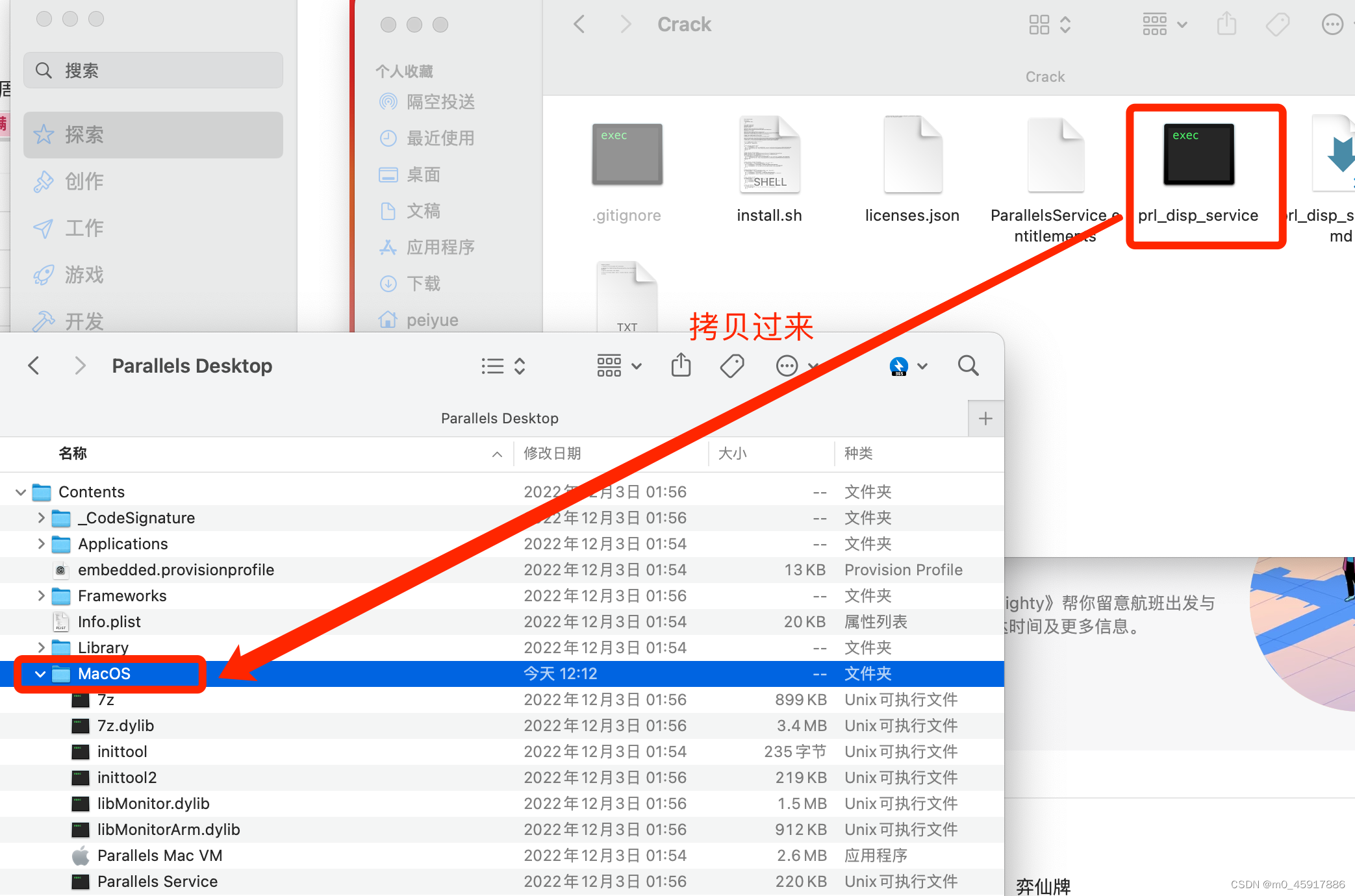This screenshot has width=1355, height=896.
Task: Click the Tags icon in the Parallels Desktop toolbar
Action: click(x=731, y=366)
